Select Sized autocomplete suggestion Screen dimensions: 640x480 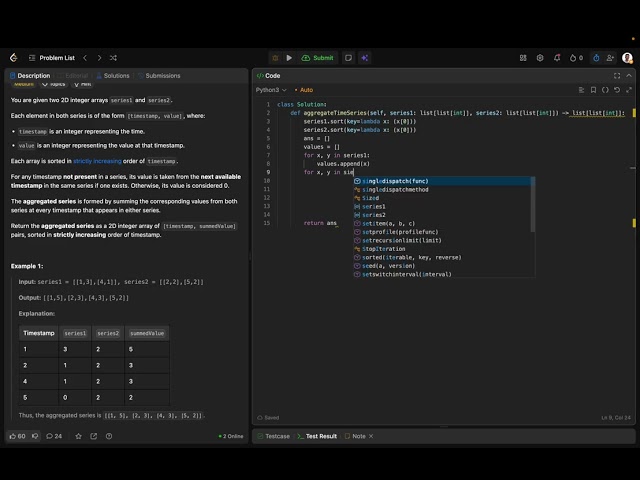tap(442, 198)
